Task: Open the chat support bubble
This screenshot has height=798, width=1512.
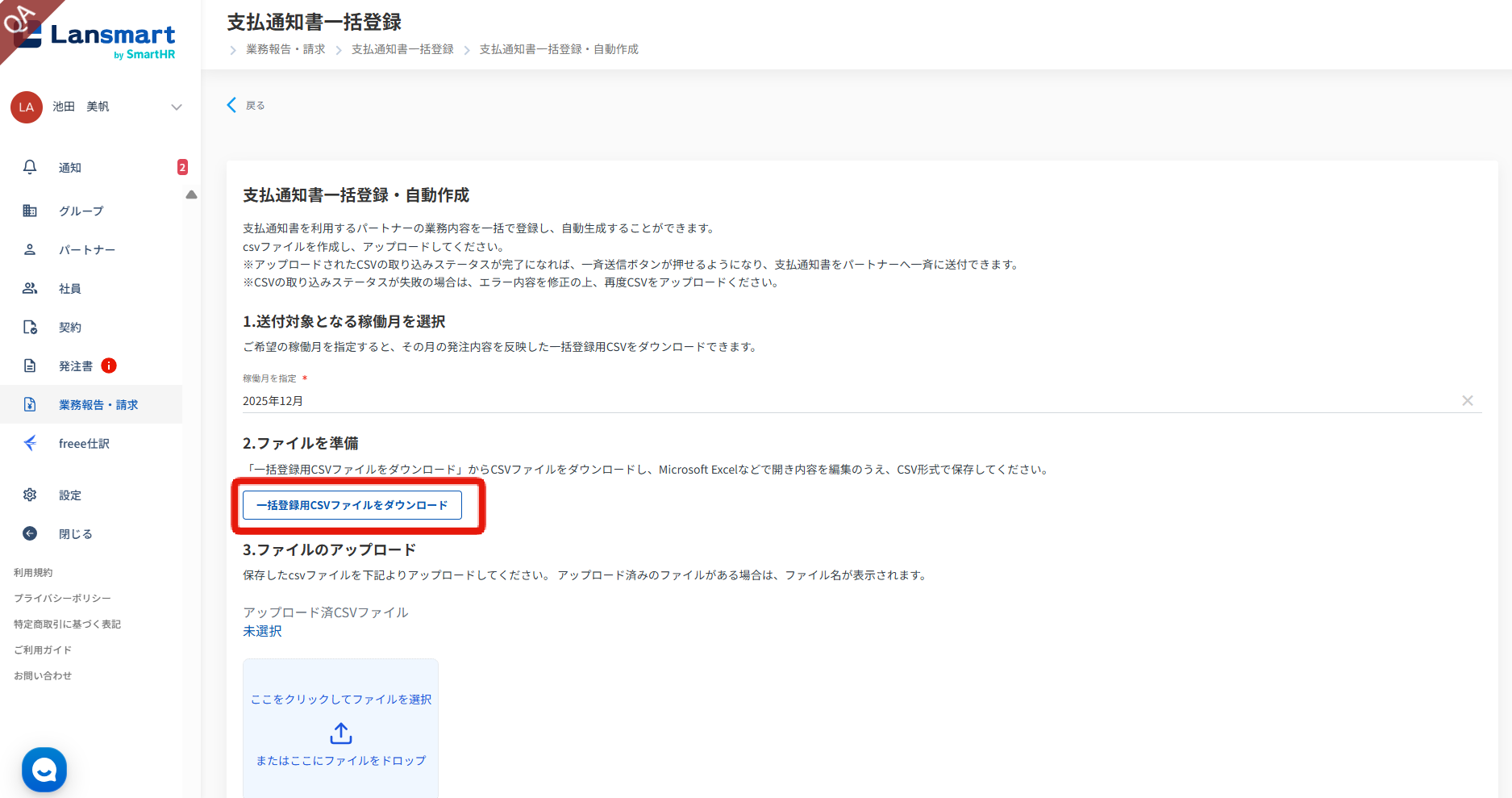Action: pos(44,770)
